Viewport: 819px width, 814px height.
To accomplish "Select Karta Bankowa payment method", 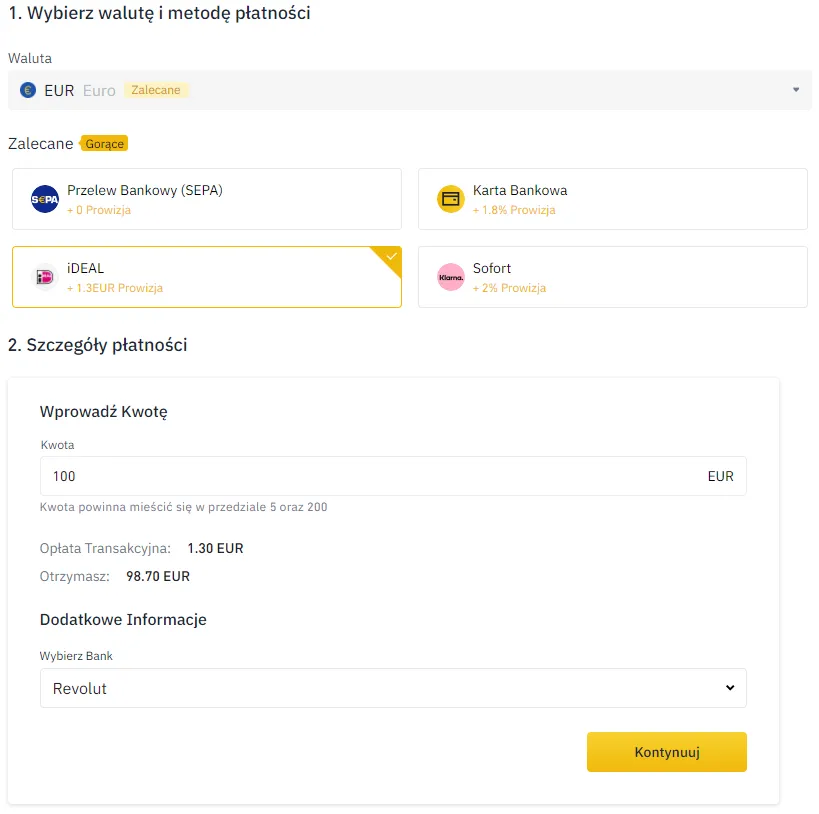I will point(612,199).
